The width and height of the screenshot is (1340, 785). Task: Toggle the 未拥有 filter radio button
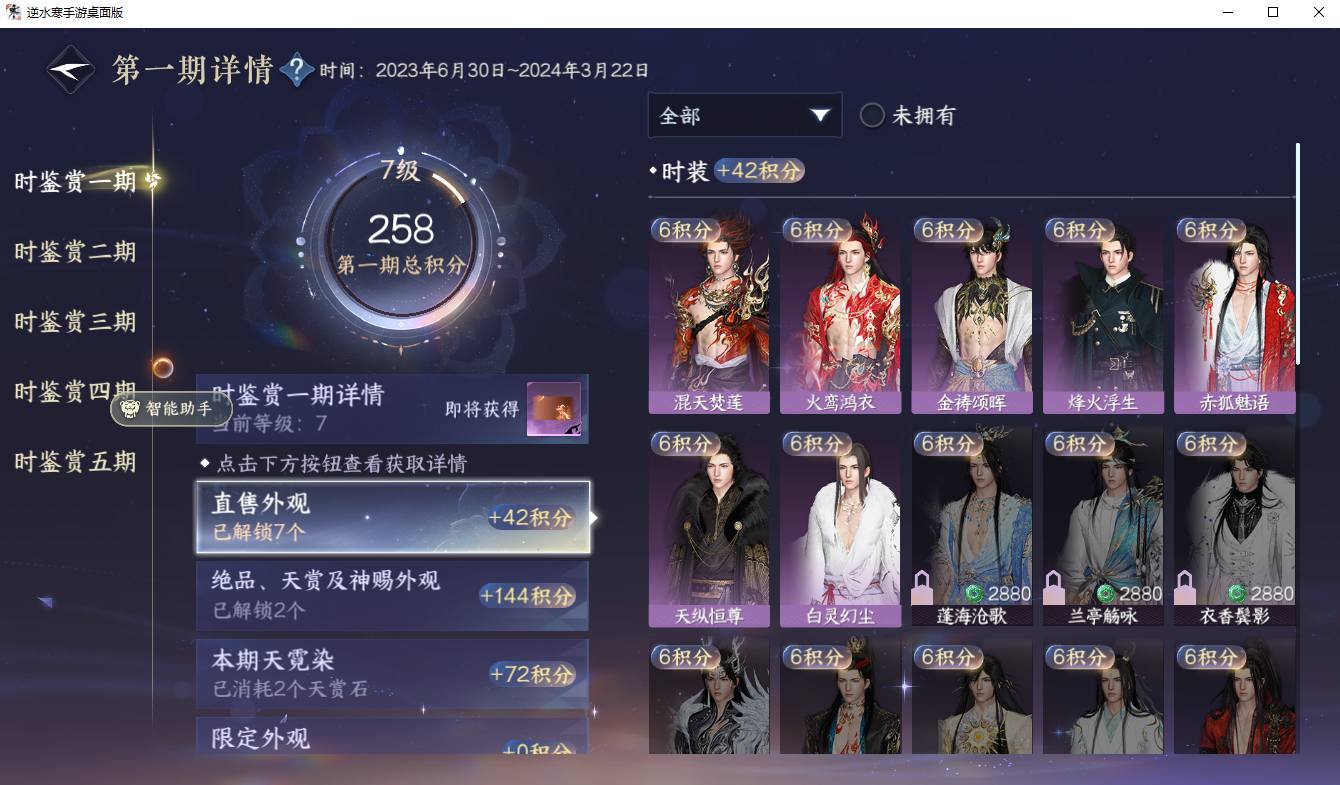click(872, 115)
